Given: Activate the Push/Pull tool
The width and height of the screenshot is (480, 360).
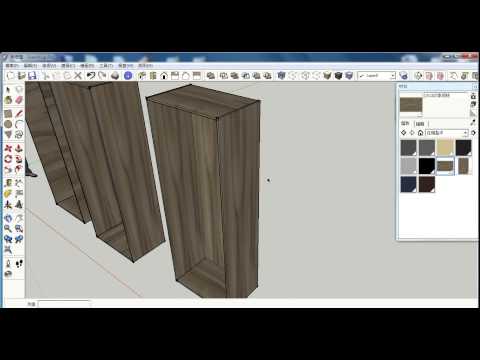Looking at the screenshot, I should 19,148.
